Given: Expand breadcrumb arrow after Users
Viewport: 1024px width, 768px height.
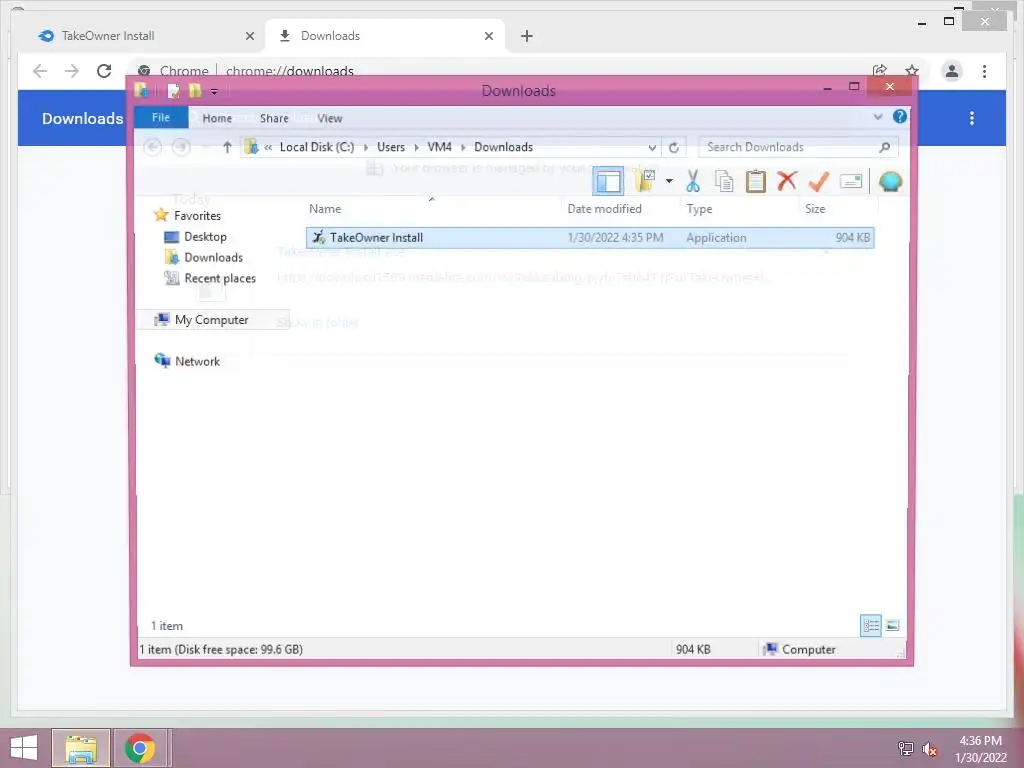Looking at the screenshot, I should [x=416, y=148].
